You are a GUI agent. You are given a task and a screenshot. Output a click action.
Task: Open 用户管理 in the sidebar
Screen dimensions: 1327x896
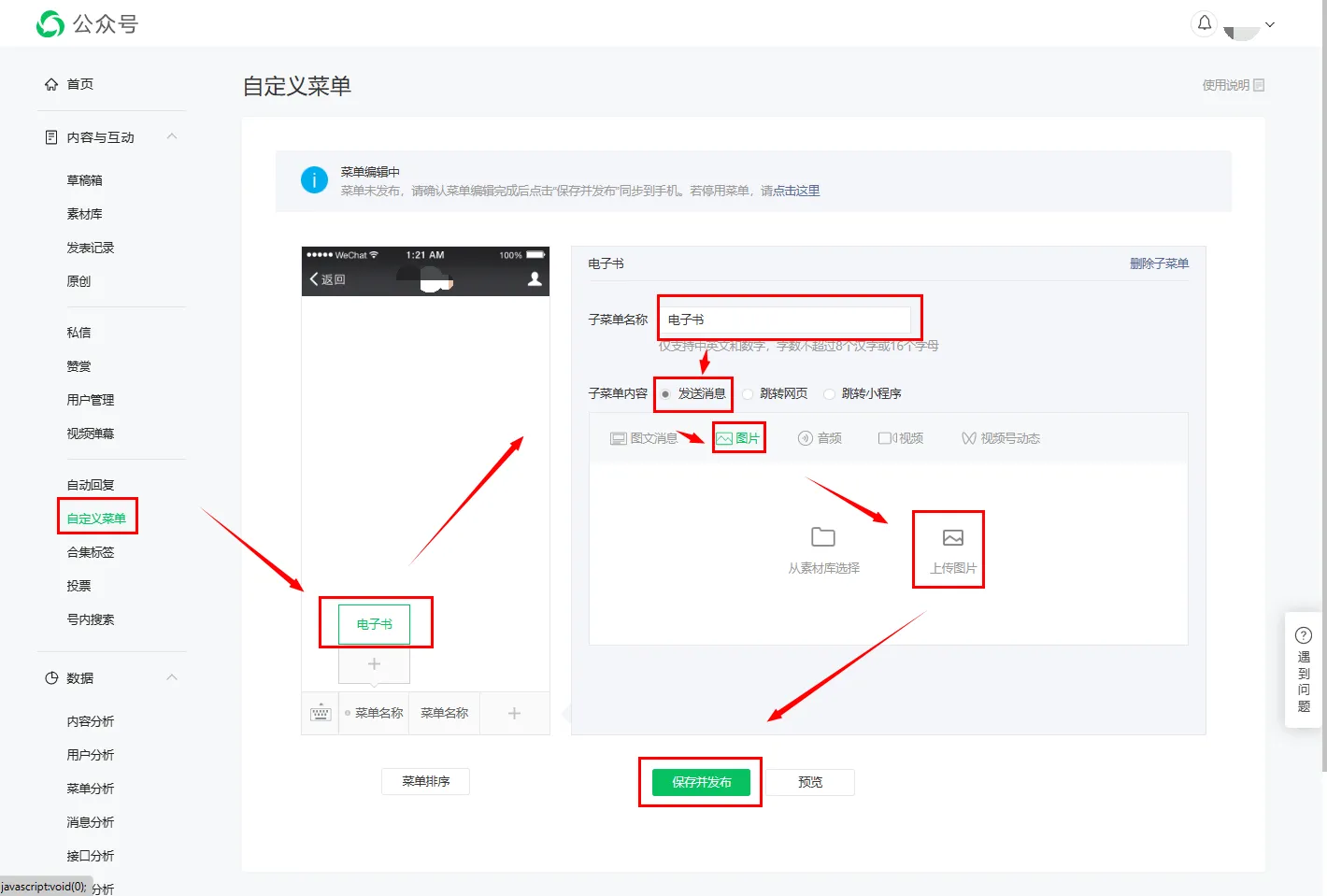point(91,400)
